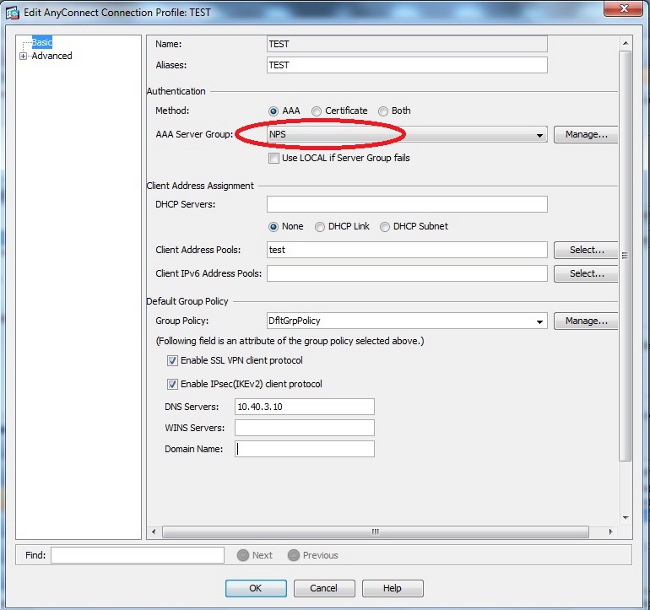Click the Previous find button

(x=313, y=555)
